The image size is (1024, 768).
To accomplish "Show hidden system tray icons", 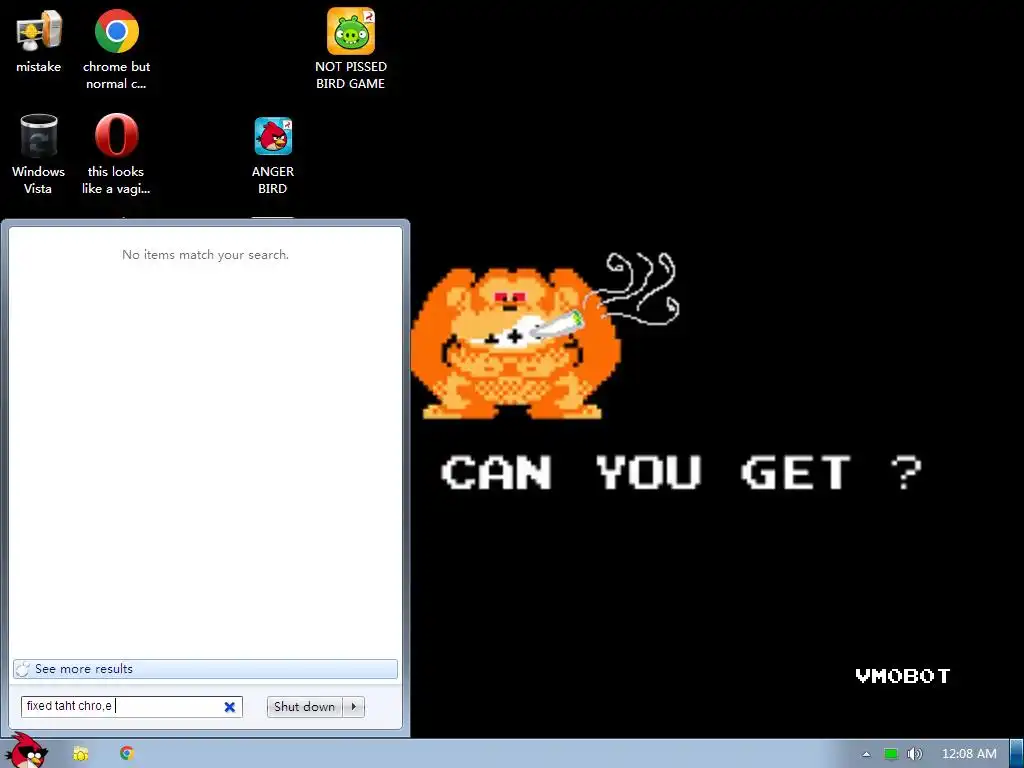I will 867,754.
